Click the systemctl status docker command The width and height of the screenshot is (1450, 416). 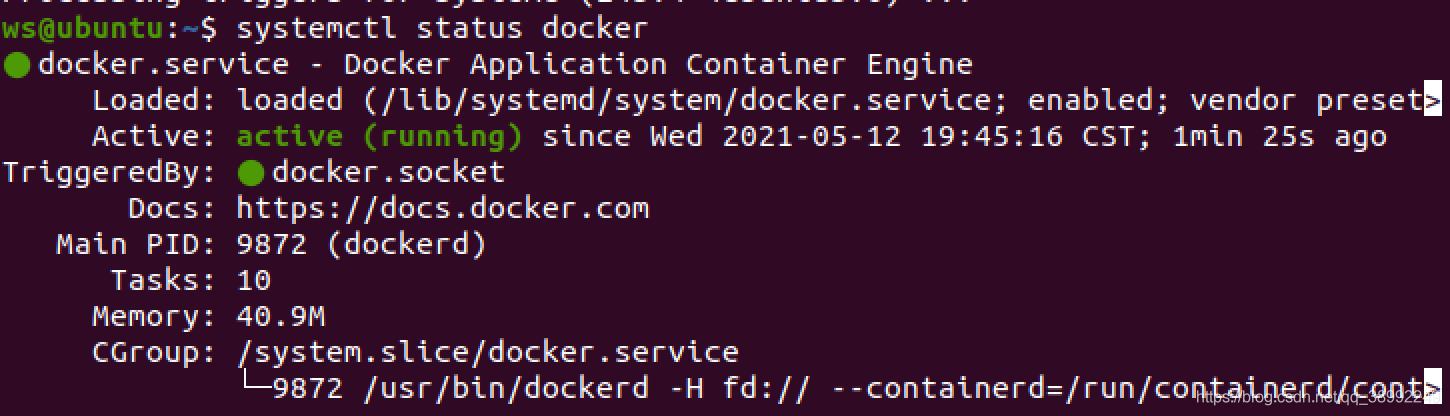[442, 28]
